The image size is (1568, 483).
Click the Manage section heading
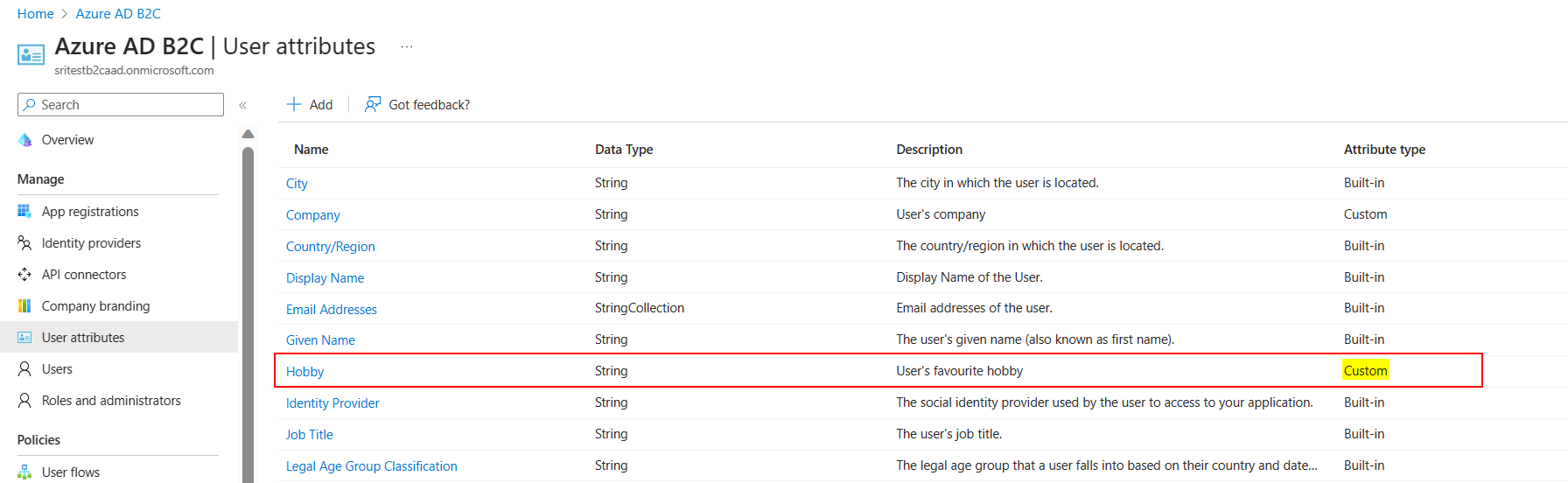click(41, 179)
